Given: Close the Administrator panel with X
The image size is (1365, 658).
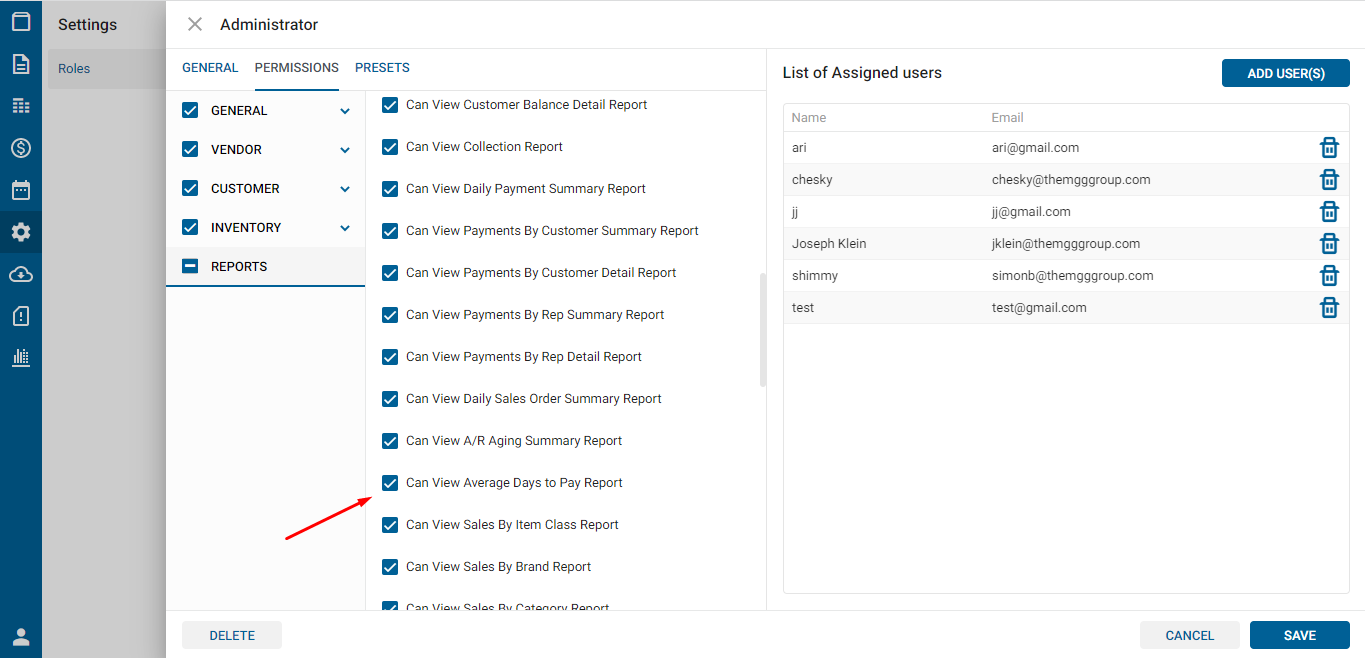Looking at the screenshot, I should 195,24.
